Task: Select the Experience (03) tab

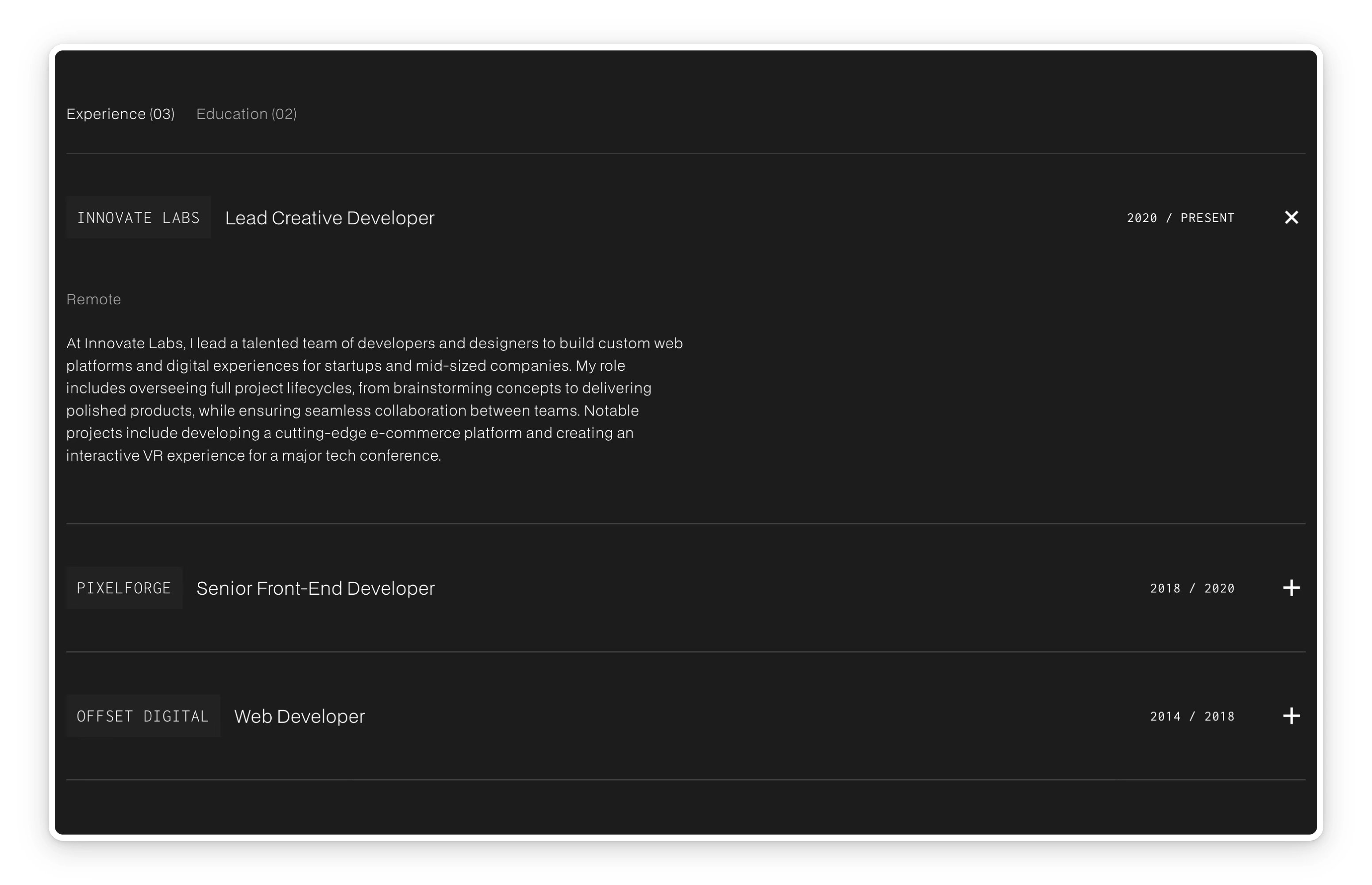Action: (120, 114)
